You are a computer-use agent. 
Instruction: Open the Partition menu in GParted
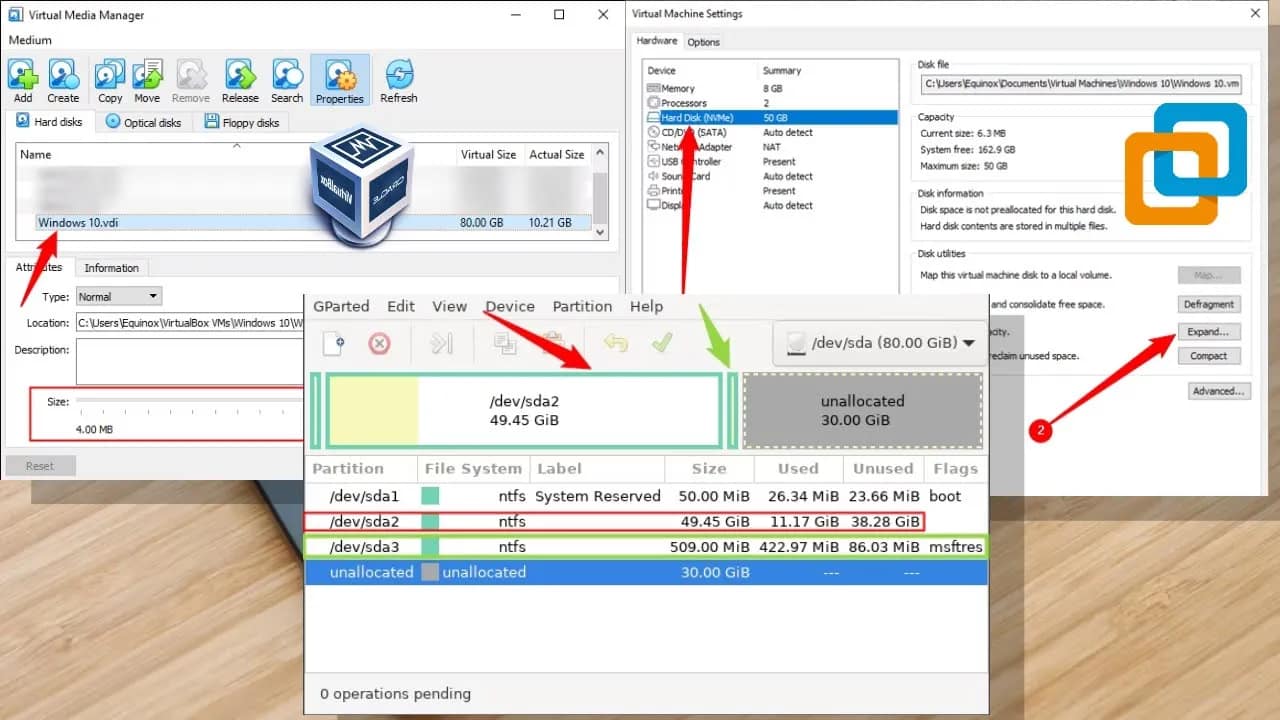point(582,306)
